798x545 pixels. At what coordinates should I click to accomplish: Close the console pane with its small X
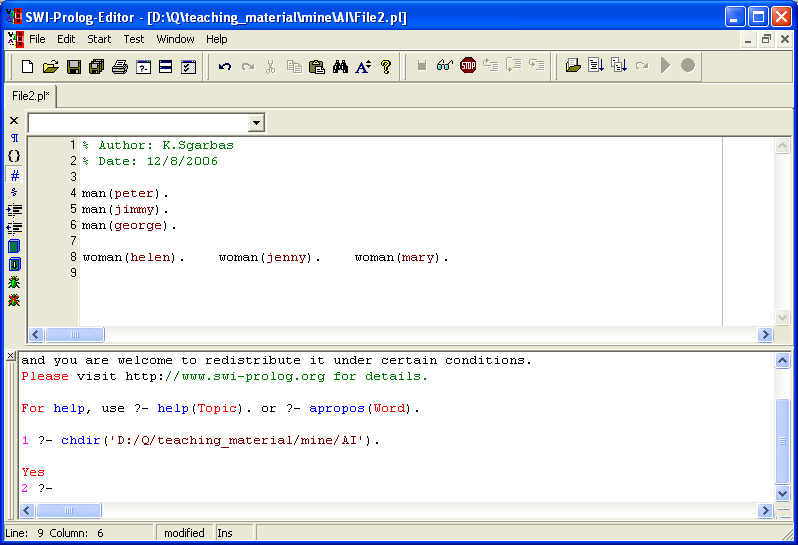point(11,356)
